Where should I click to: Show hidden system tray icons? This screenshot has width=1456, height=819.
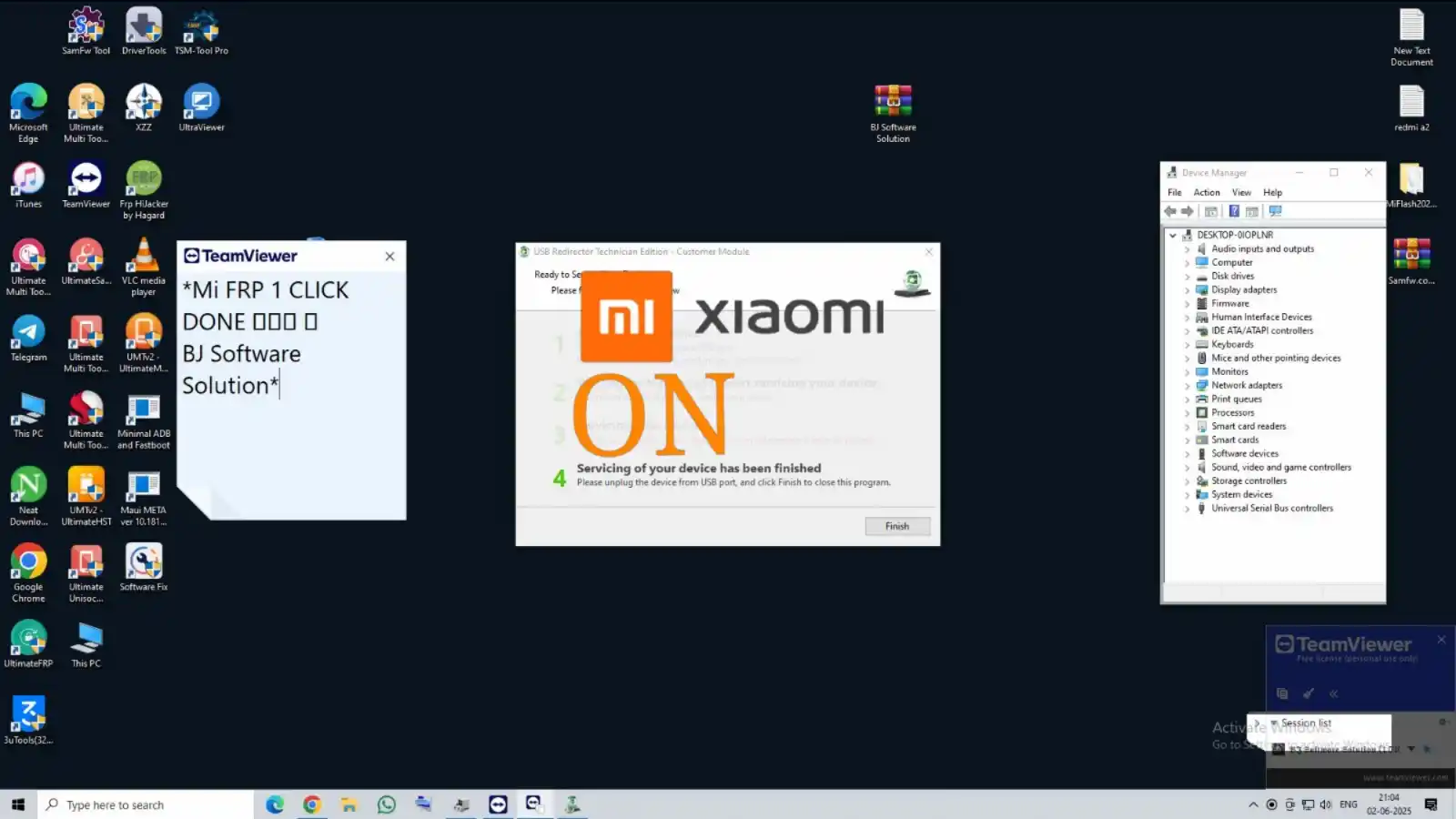1253,804
